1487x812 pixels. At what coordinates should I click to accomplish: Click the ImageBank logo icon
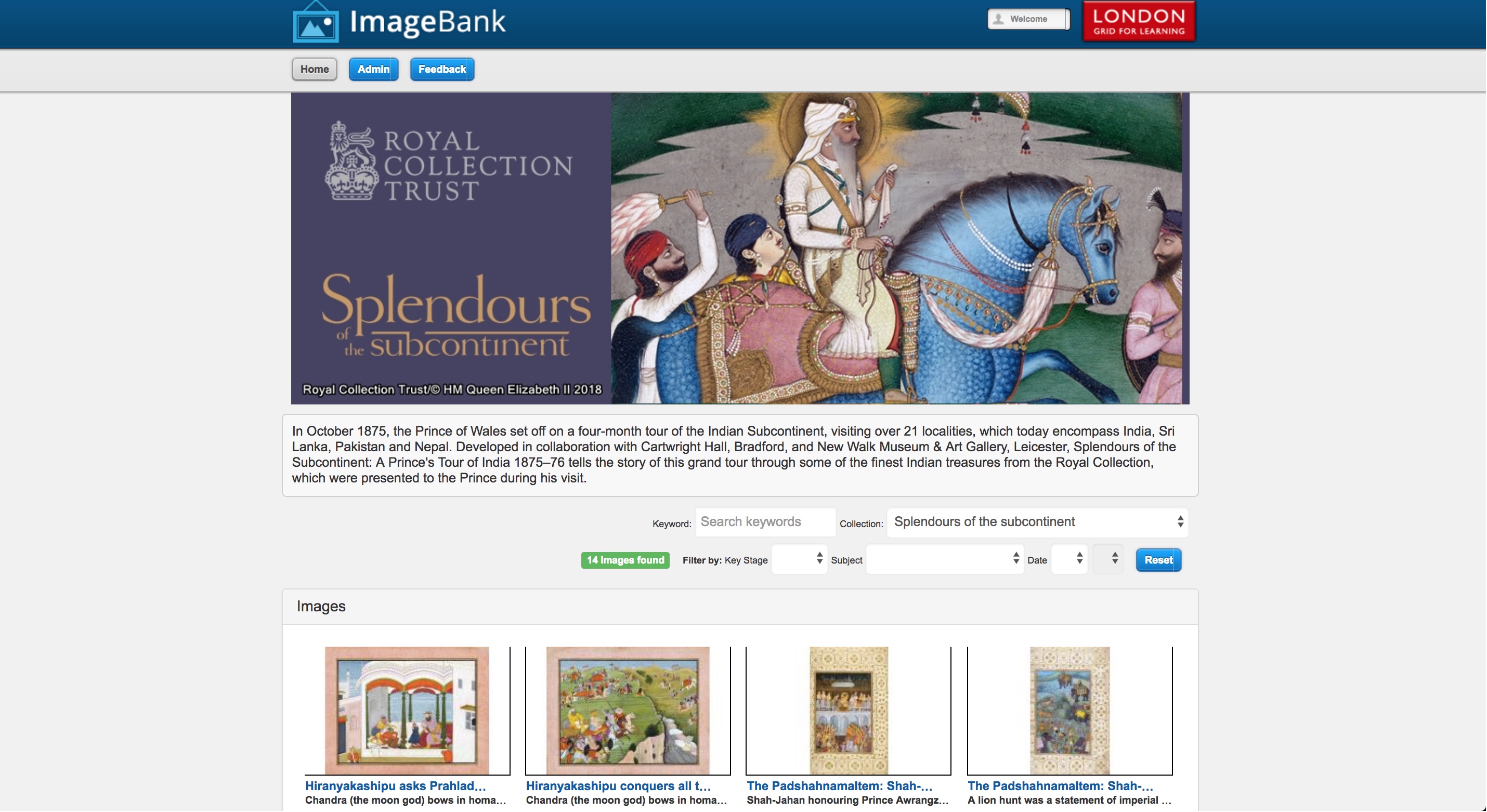(x=315, y=22)
